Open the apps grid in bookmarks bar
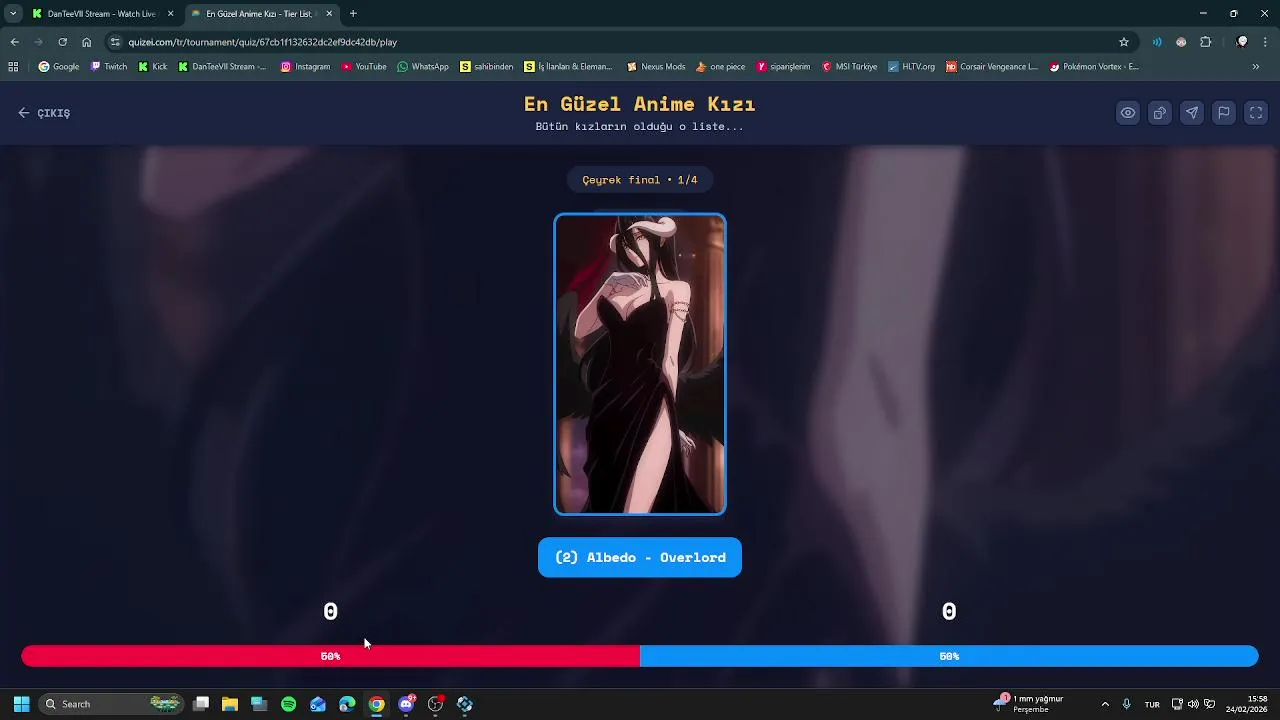Screen dimensions: 1280x720 pyautogui.click(x=13, y=67)
